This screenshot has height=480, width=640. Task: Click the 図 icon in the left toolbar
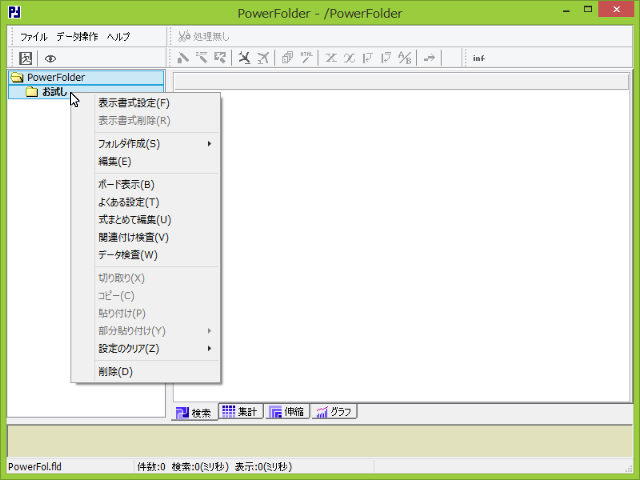(x=25, y=58)
